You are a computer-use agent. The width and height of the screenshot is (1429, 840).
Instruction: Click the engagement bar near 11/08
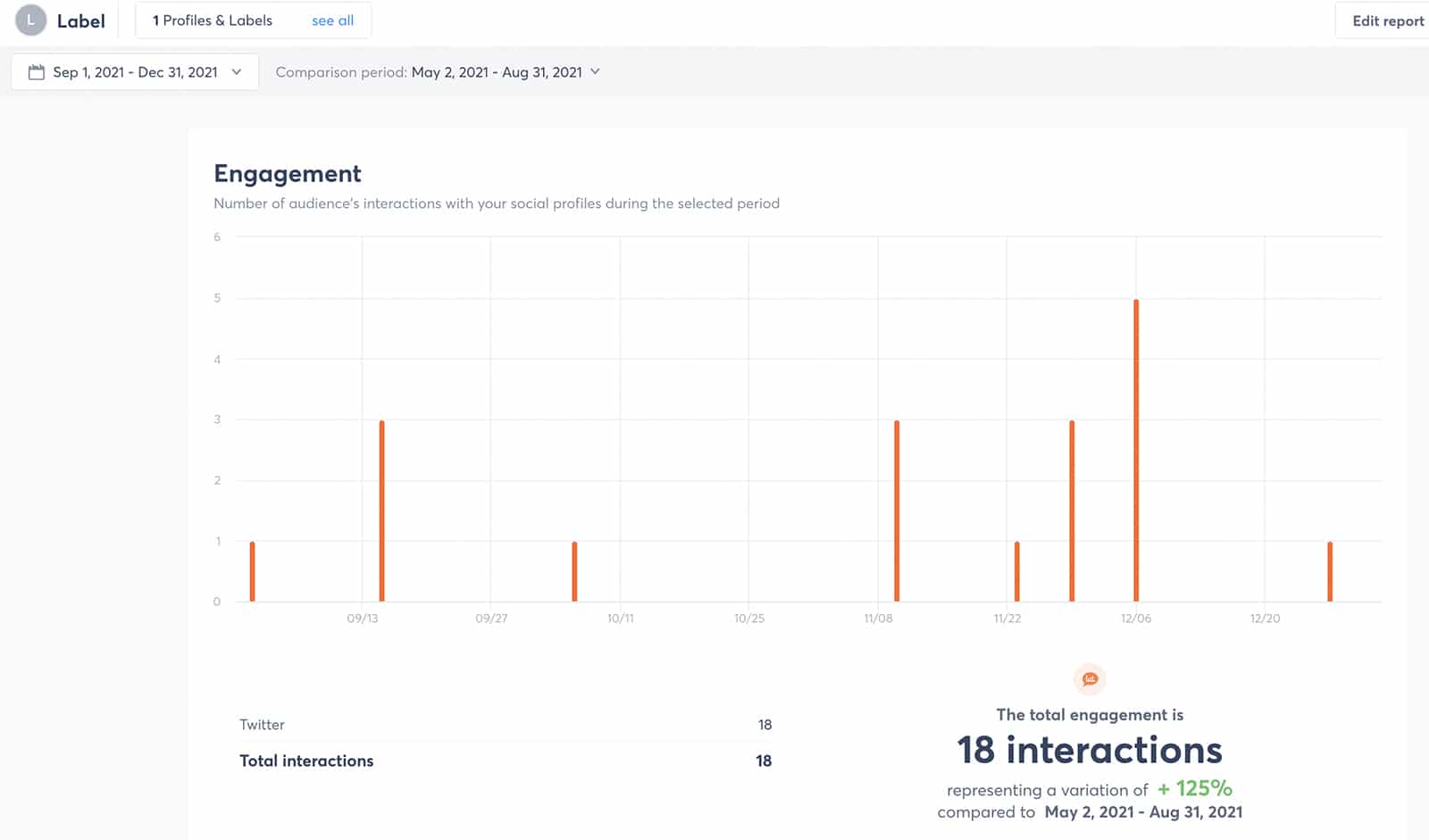click(x=897, y=509)
